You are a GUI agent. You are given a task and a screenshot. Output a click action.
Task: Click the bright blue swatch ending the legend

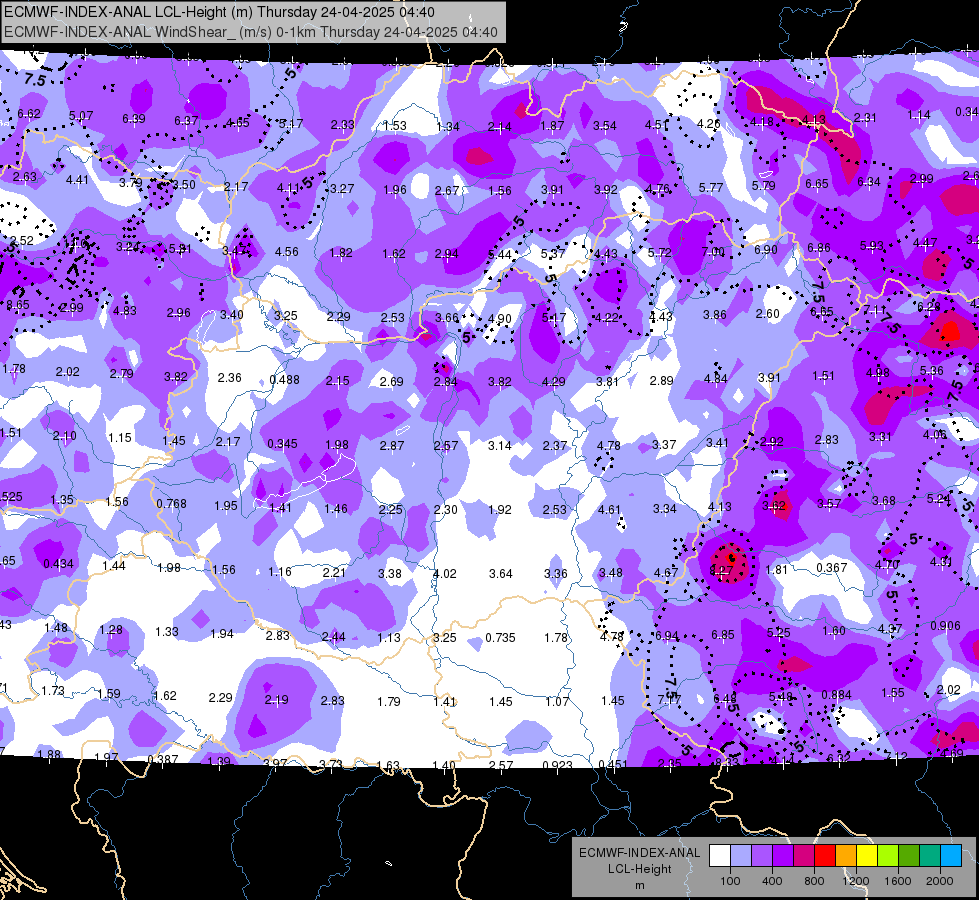click(x=951, y=856)
